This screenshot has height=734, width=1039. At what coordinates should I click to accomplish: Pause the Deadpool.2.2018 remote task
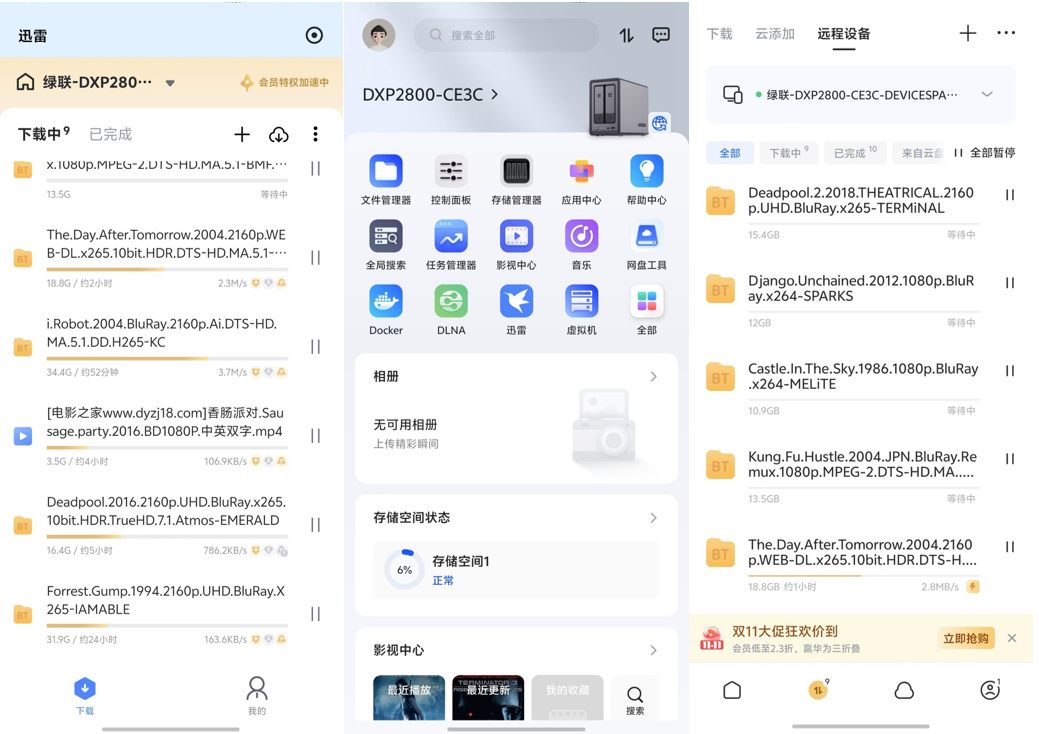click(1010, 195)
